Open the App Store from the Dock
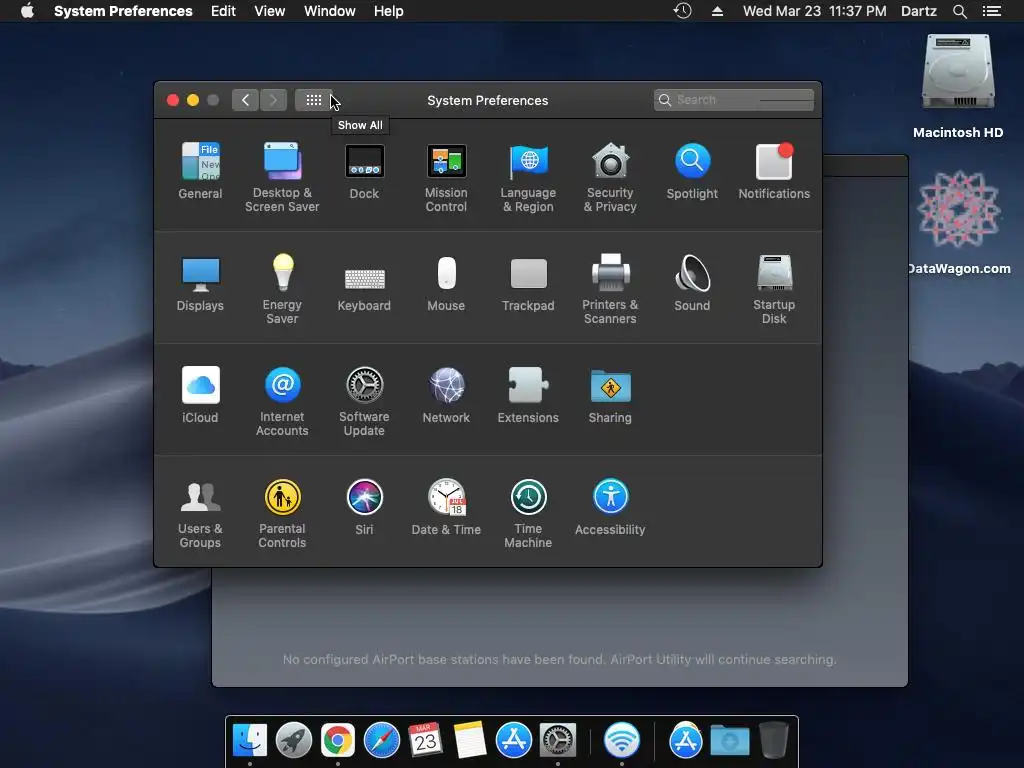Screen dimensions: 1024x768 click(x=514, y=741)
